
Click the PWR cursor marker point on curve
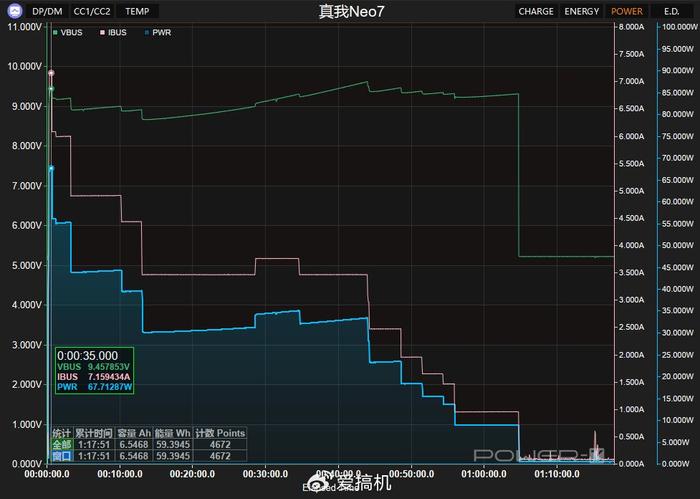[51, 168]
